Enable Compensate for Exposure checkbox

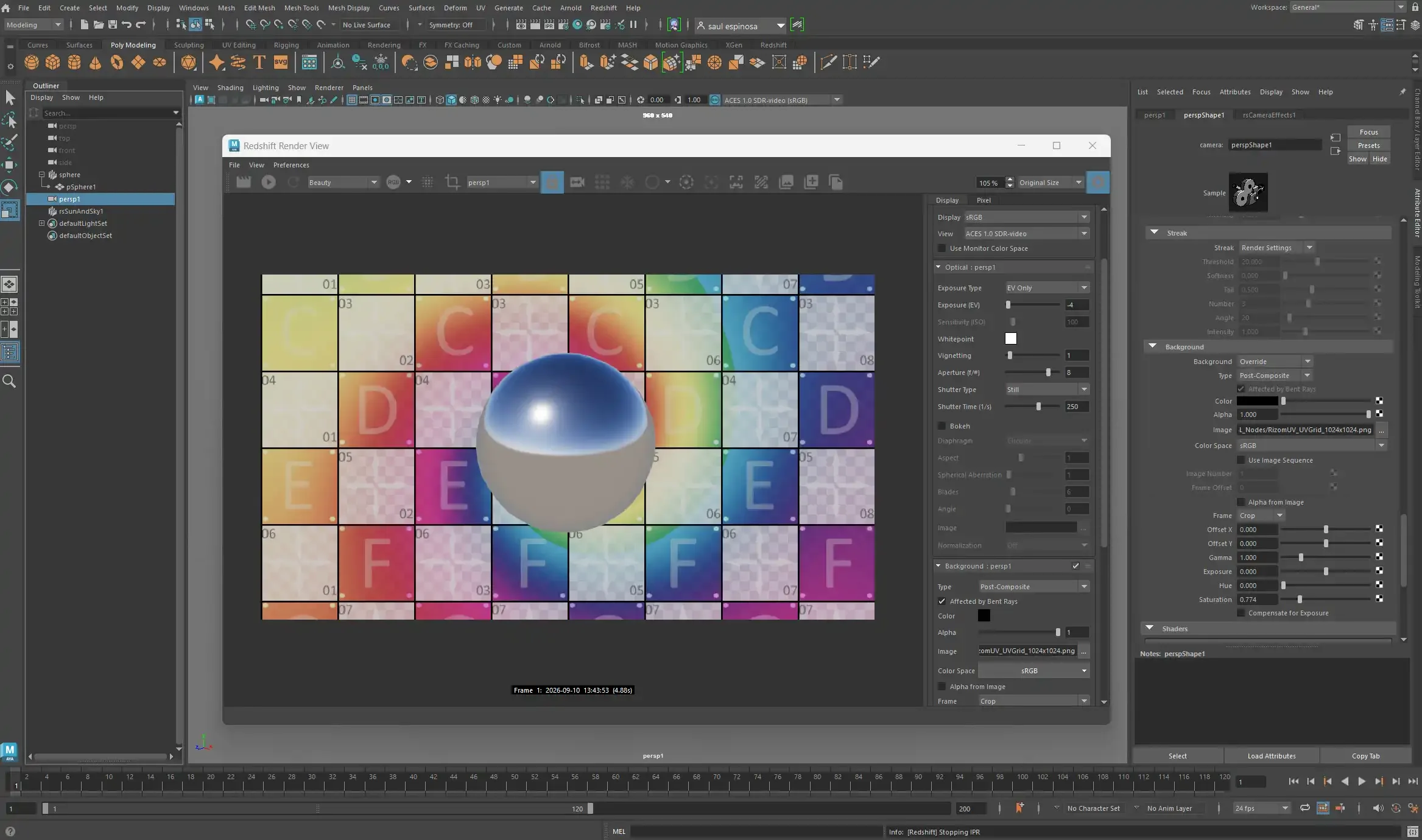(1241, 613)
